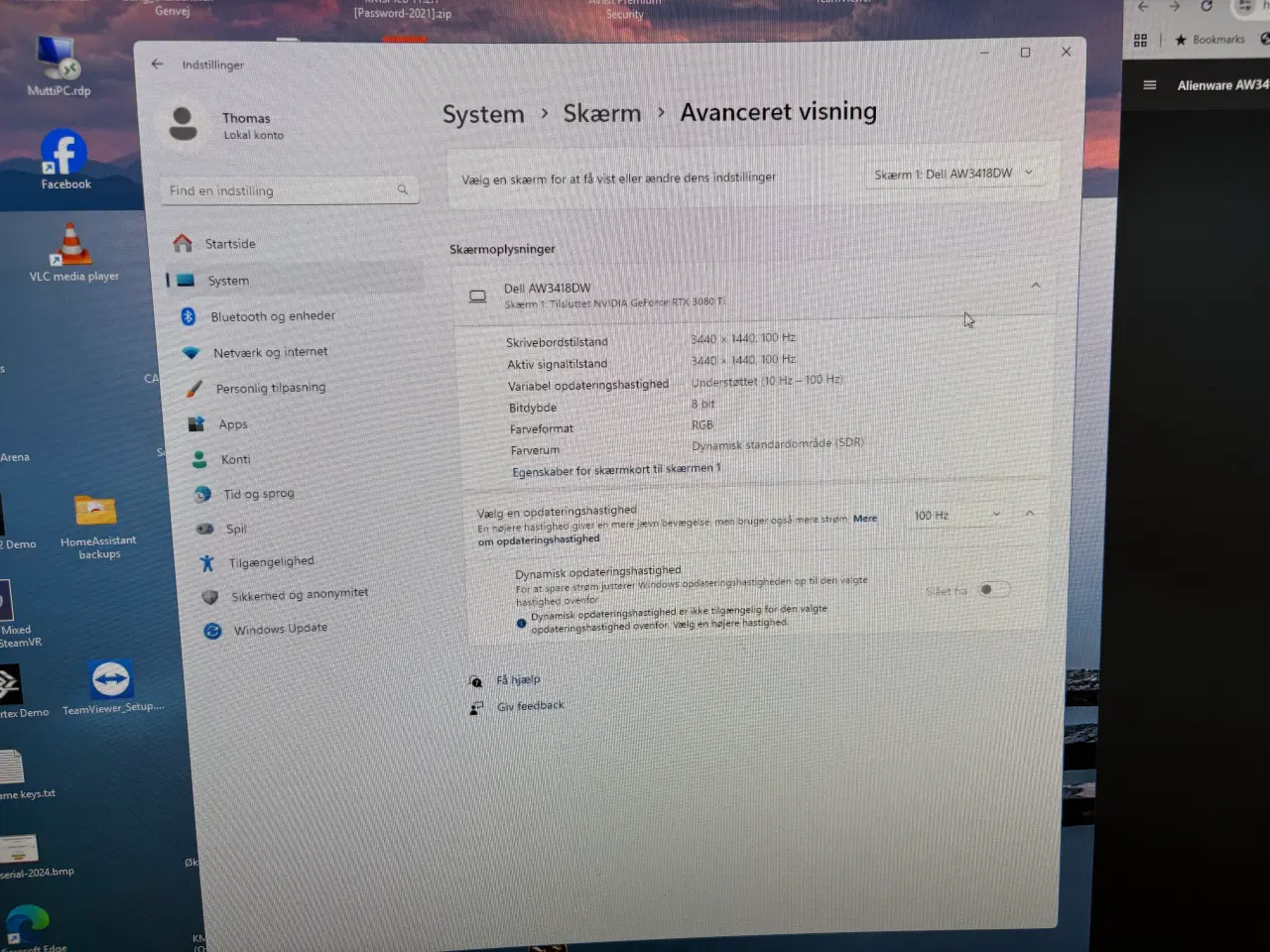Select Bluetooth og enheder in sidebar
Image resolution: width=1270 pixels, height=952 pixels.
click(273, 316)
